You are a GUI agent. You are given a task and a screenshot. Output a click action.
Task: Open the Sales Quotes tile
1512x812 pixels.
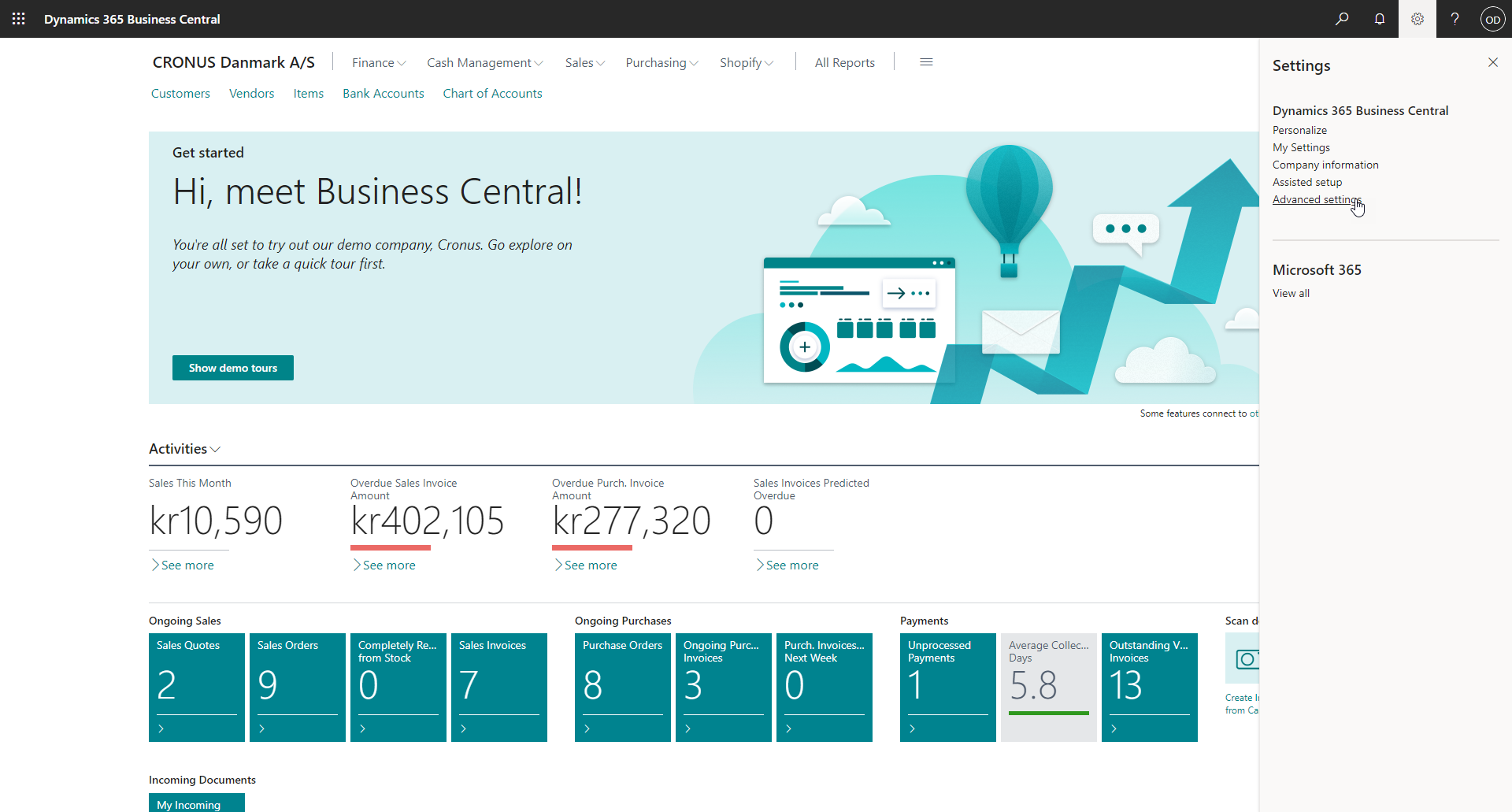pos(197,687)
